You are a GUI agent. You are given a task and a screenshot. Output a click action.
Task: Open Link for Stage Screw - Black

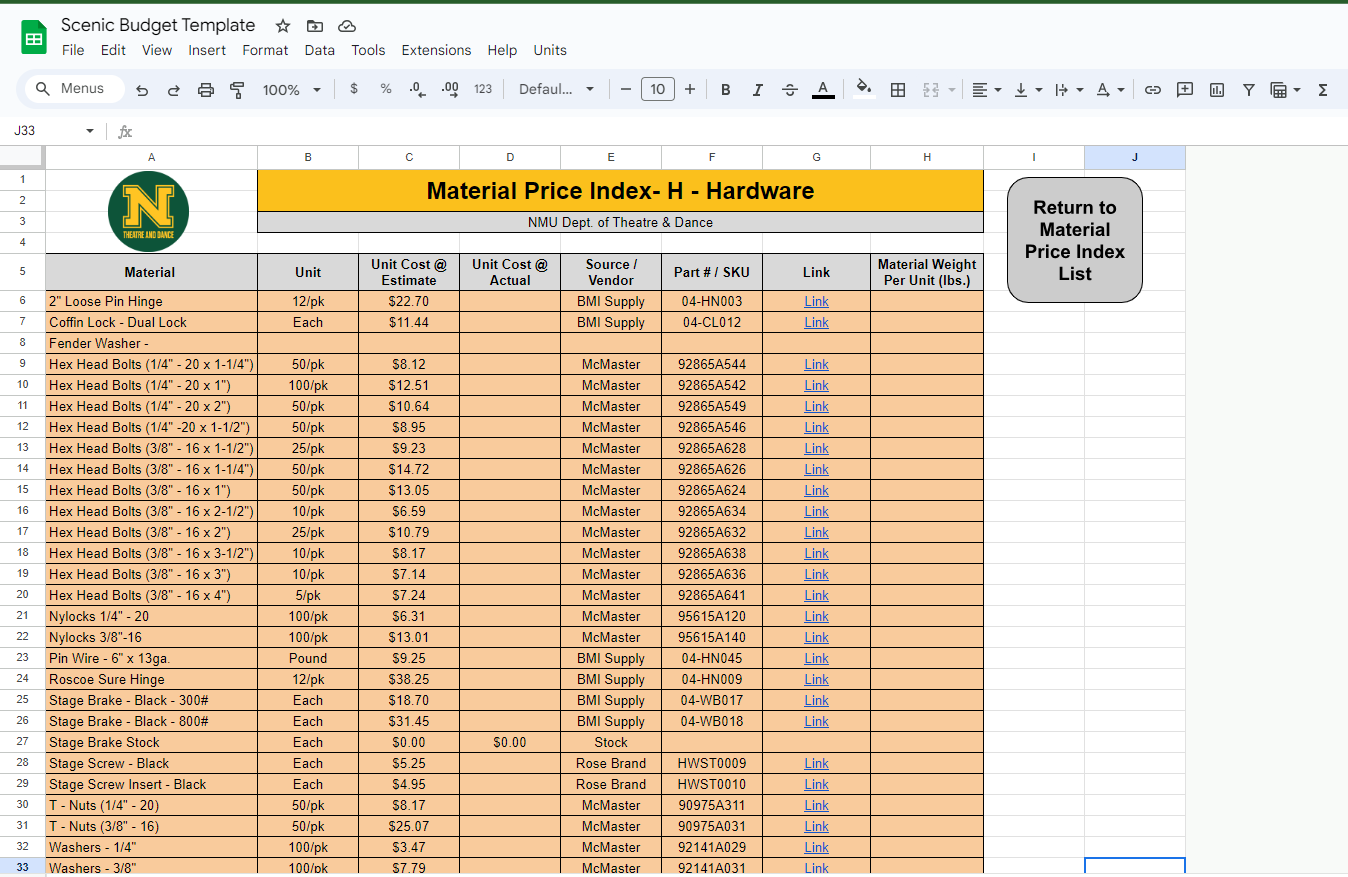(x=816, y=763)
